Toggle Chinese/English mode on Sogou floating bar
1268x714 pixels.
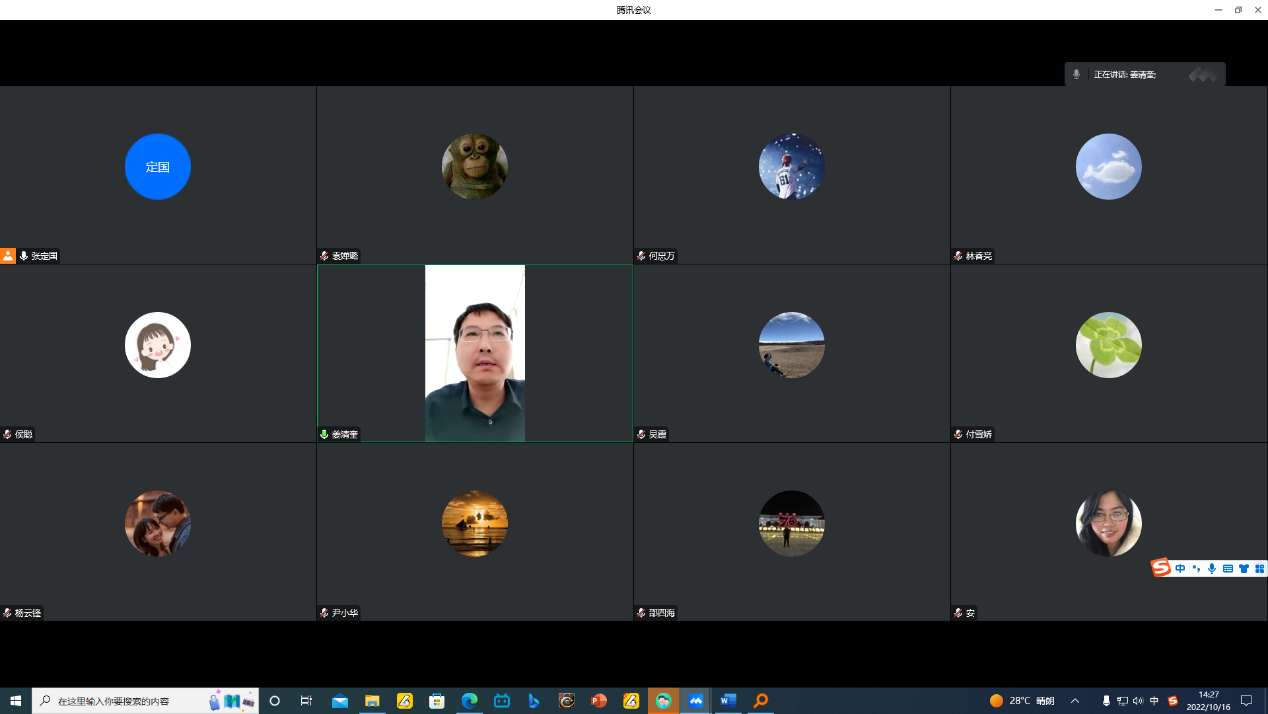pyautogui.click(x=1180, y=568)
